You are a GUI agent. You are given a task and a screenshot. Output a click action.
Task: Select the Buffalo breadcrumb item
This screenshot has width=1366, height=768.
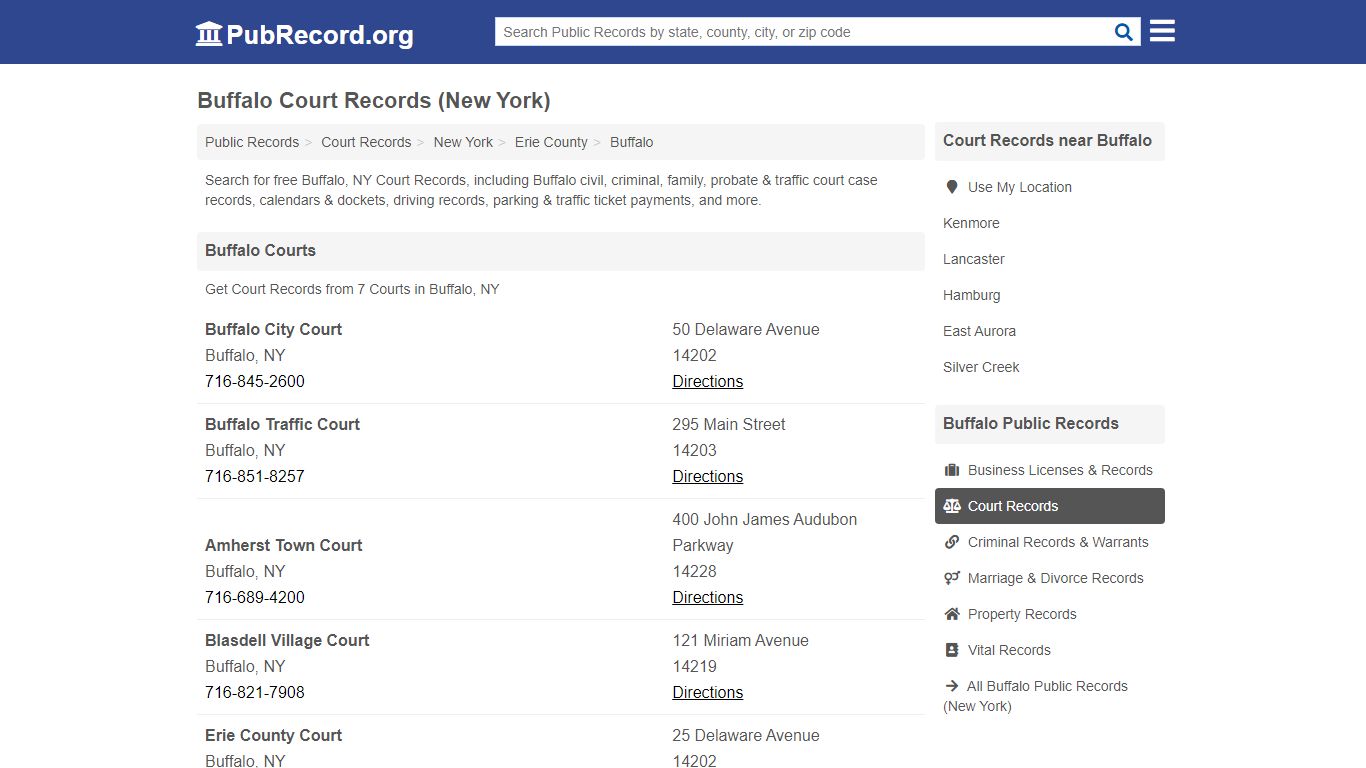pos(631,142)
